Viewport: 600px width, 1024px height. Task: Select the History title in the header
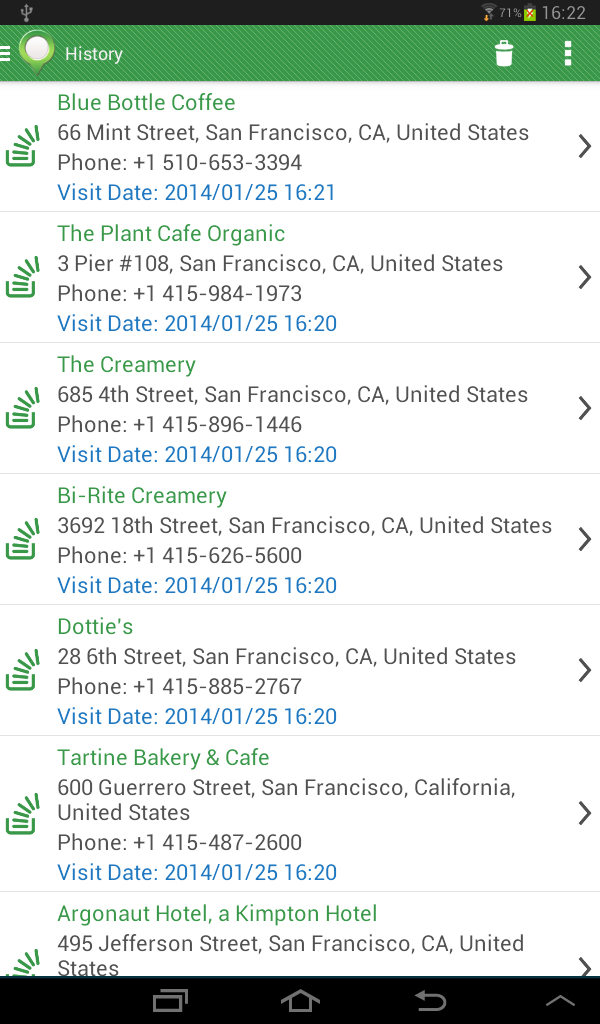pyautogui.click(x=94, y=54)
